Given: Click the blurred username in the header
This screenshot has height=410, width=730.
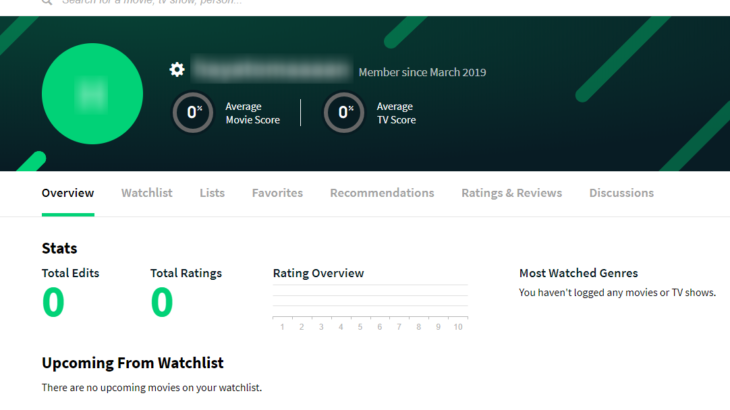Looking at the screenshot, I should tap(272, 70).
